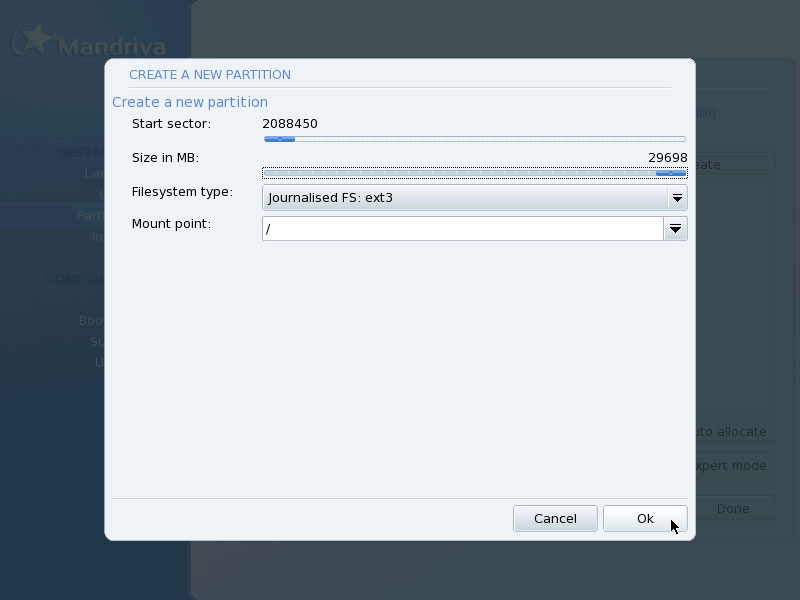Select the Journalised FS: ext3 combo box

(474, 197)
